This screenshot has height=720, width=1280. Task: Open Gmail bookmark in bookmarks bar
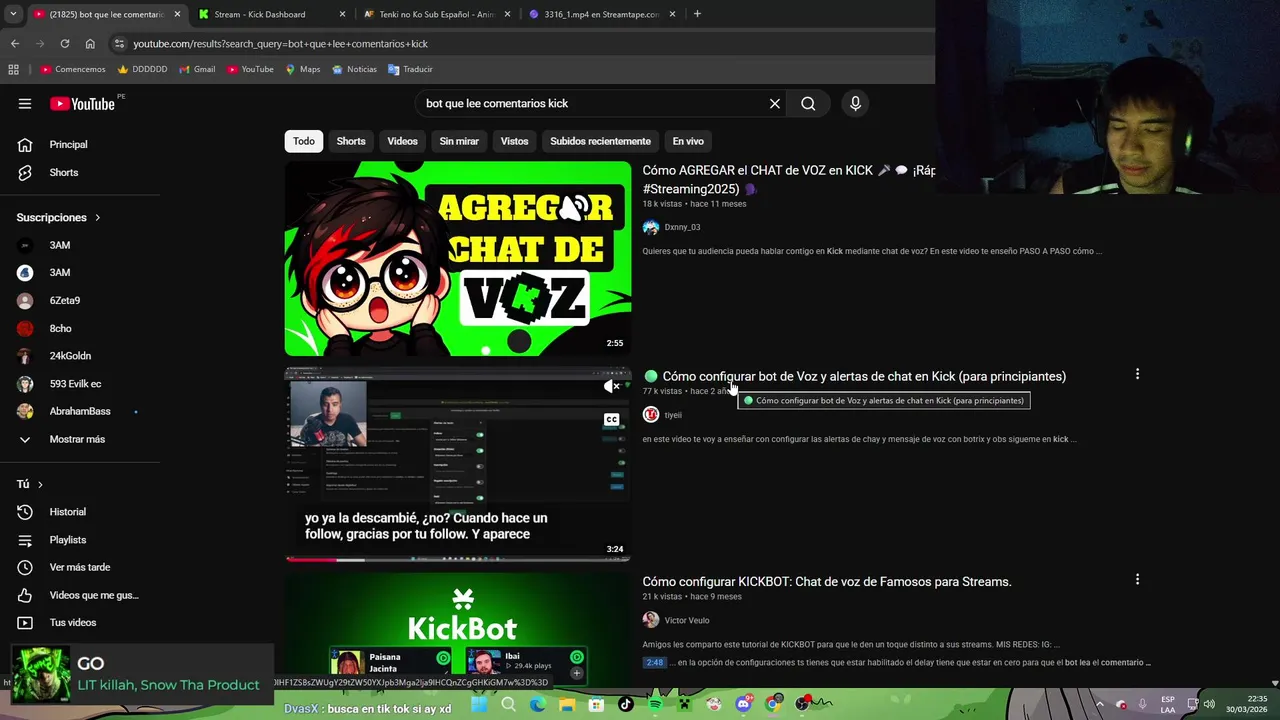pyautogui.click(x=197, y=69)
